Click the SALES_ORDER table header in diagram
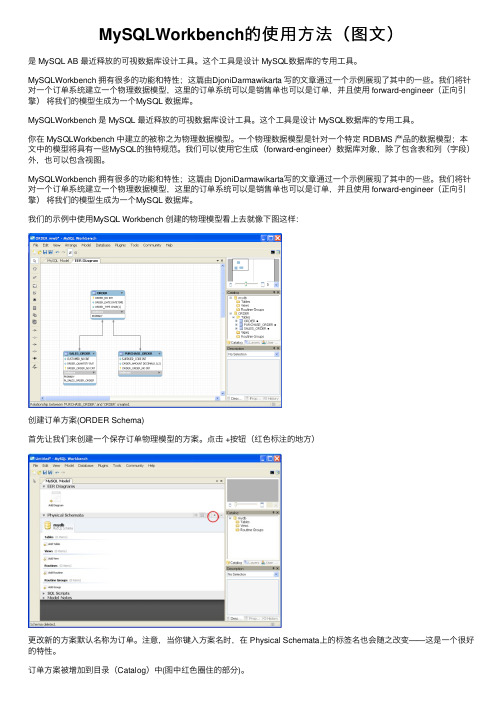Image resolution: width=504 pixels, height=713 pixels. tap(80, 354)
